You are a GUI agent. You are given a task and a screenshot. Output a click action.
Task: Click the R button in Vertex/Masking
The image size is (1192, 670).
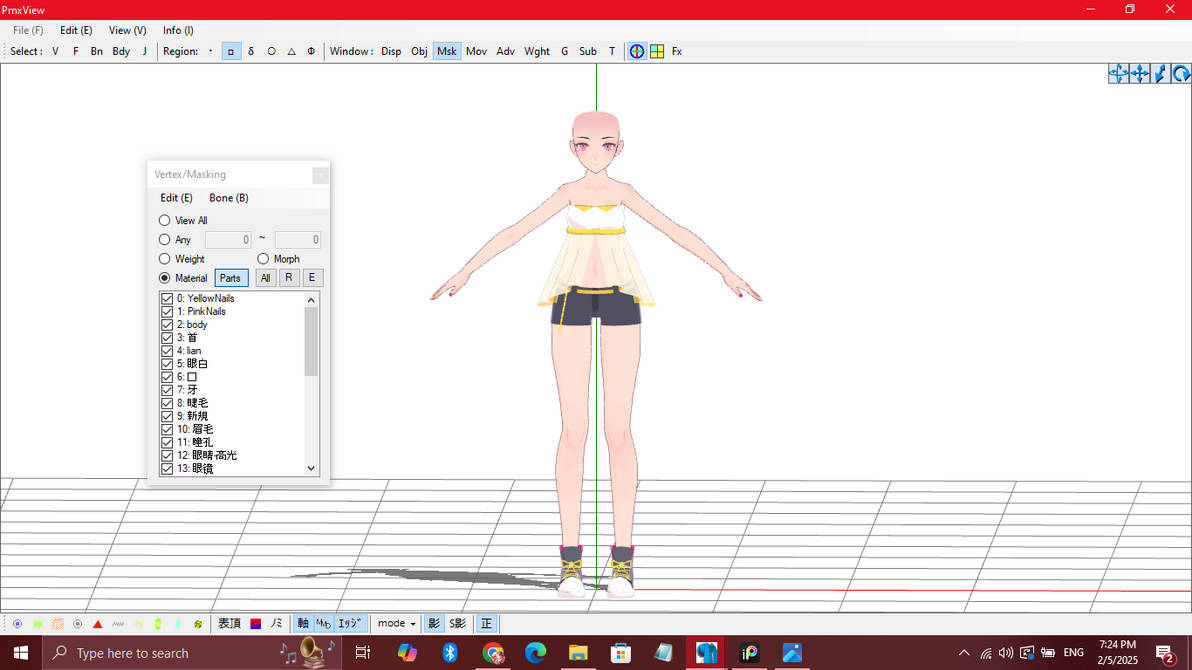tap(288, 278)
